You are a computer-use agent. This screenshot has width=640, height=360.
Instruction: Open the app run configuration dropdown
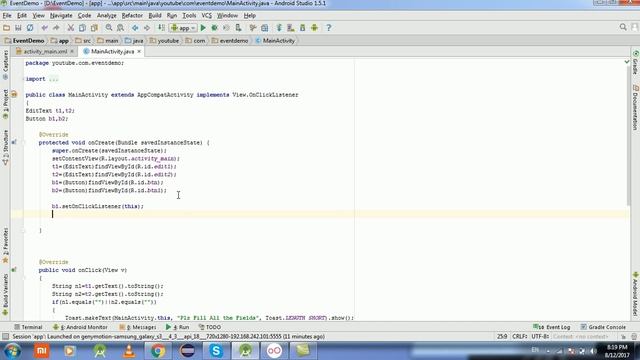pyautogui.click(x=183, y=28)
